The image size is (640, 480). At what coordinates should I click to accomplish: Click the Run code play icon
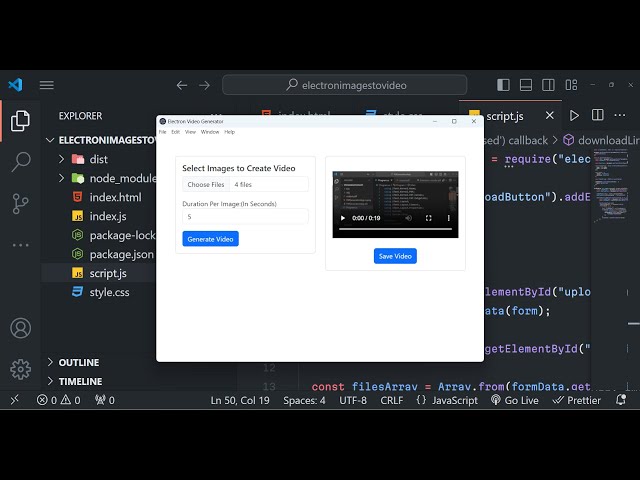[574, 116]
